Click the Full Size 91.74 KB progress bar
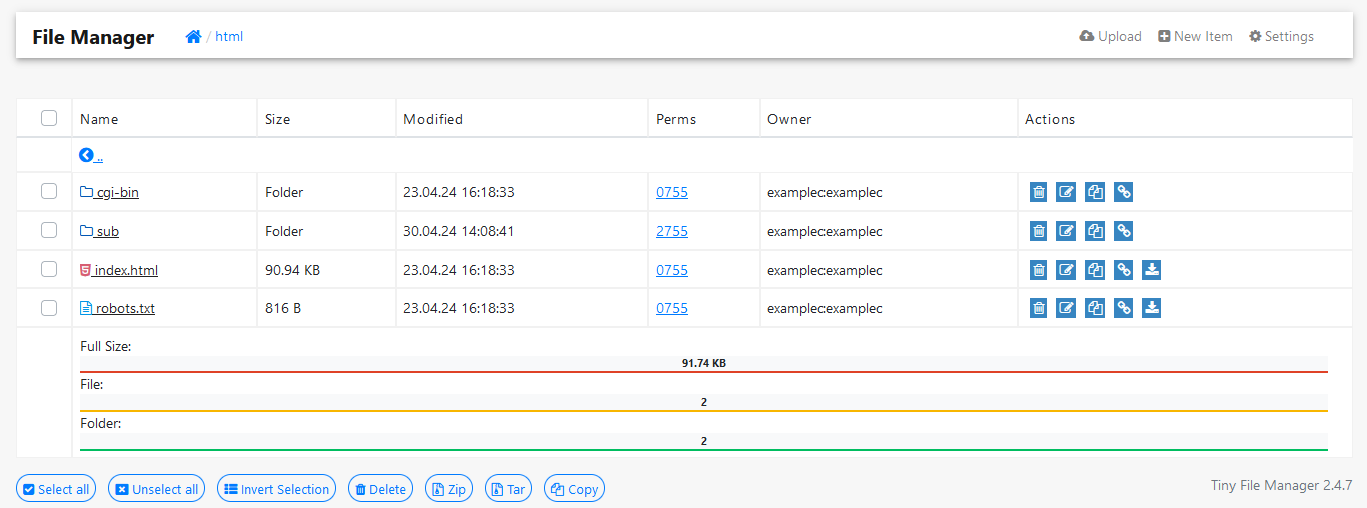The height and width of the screenshot is (508, 1367). tap(703, 364)
